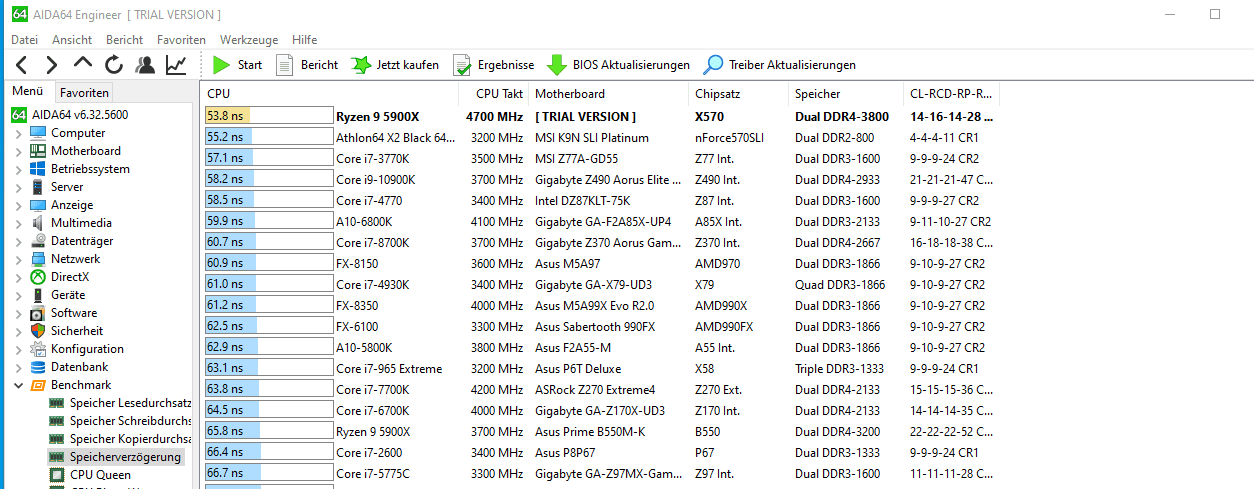Open Bericht from the toolbar

(x=306, y=65)
